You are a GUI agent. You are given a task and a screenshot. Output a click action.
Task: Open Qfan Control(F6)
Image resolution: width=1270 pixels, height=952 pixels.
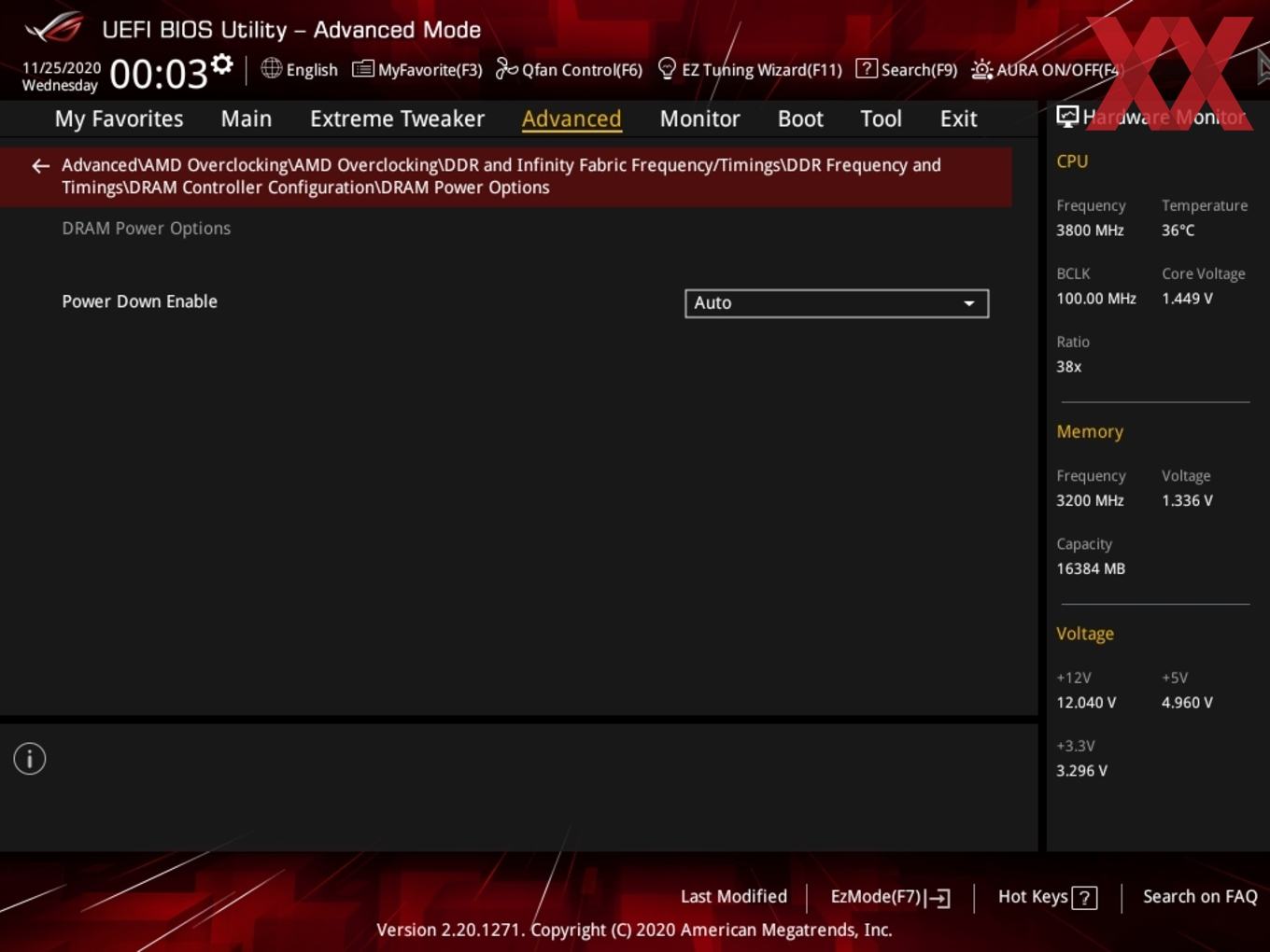point(569,69)
